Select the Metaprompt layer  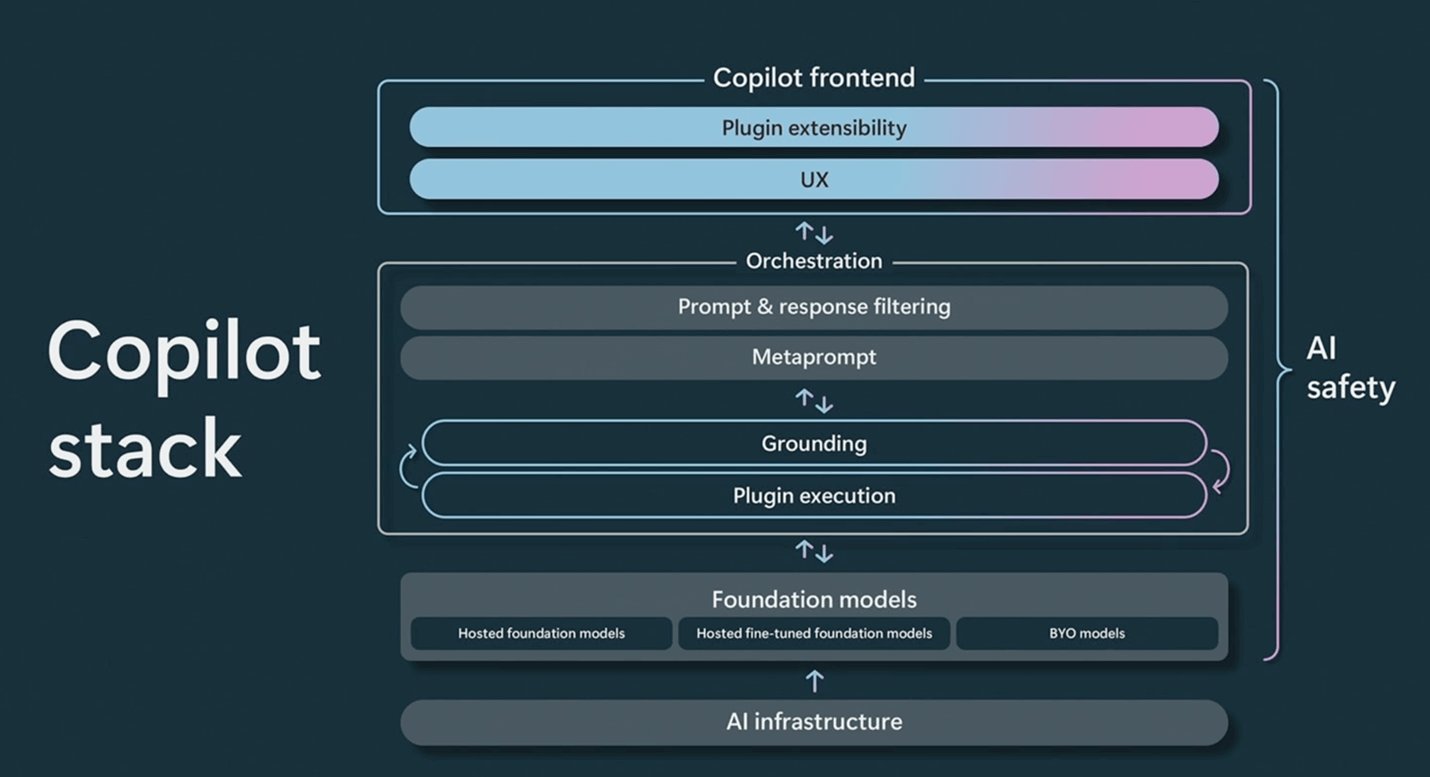pyautogui.click(x=814, y=357)
